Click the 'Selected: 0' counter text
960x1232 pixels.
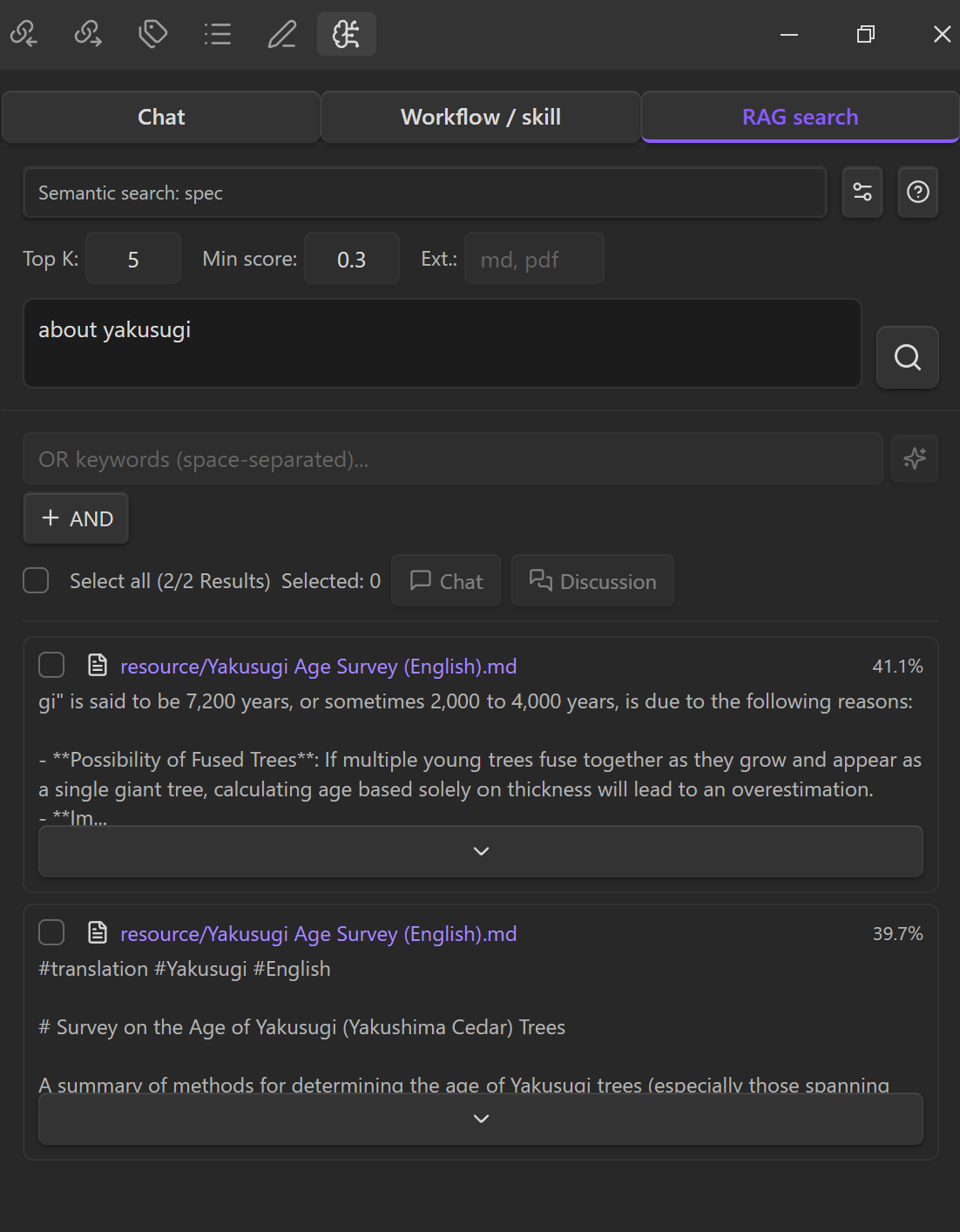pyautogui.click(x=331, y=581)
